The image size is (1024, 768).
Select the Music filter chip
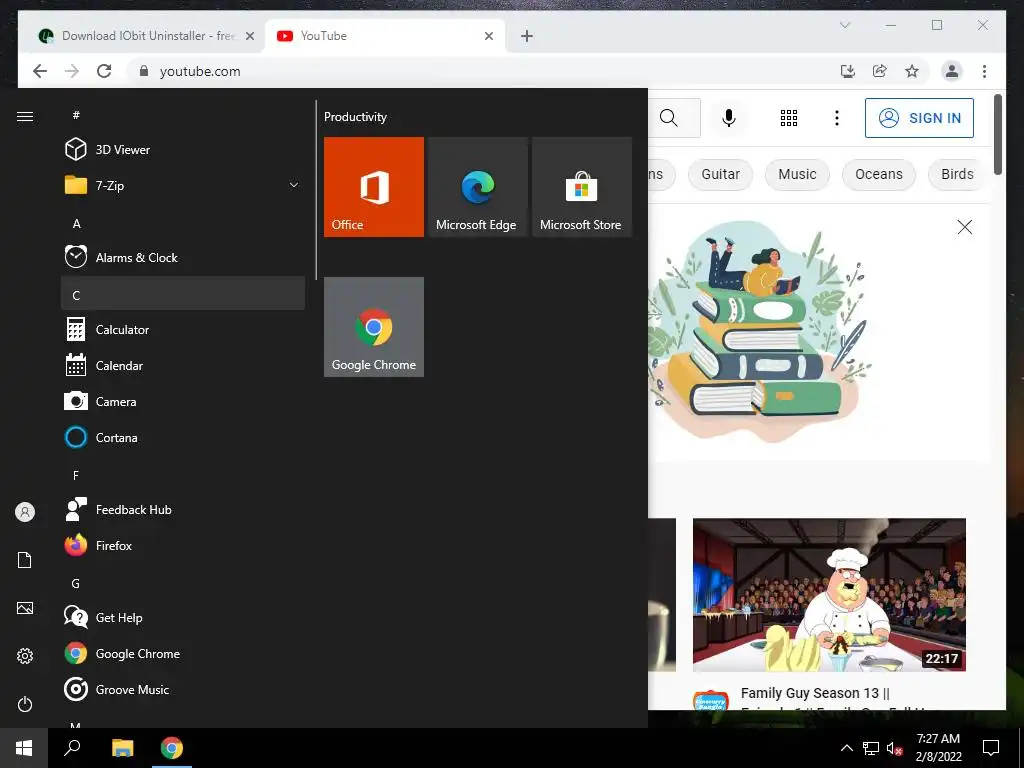point(797,174)
